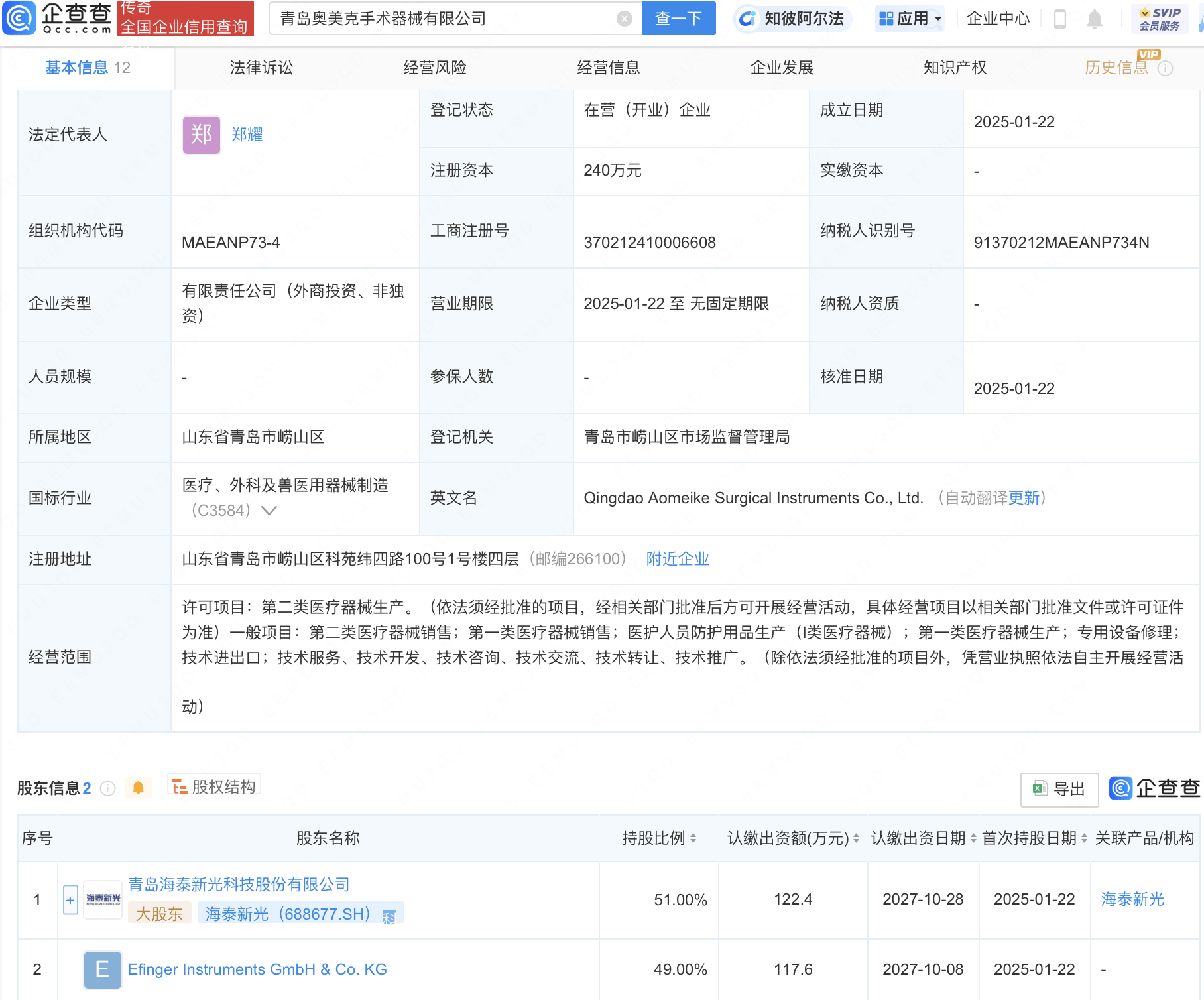This screenshot has width=1204, height=1000.
Task: Select taxpayer ID 91370212MAEANP734N
Action: pyautogui.click(x=1061, y=243)
